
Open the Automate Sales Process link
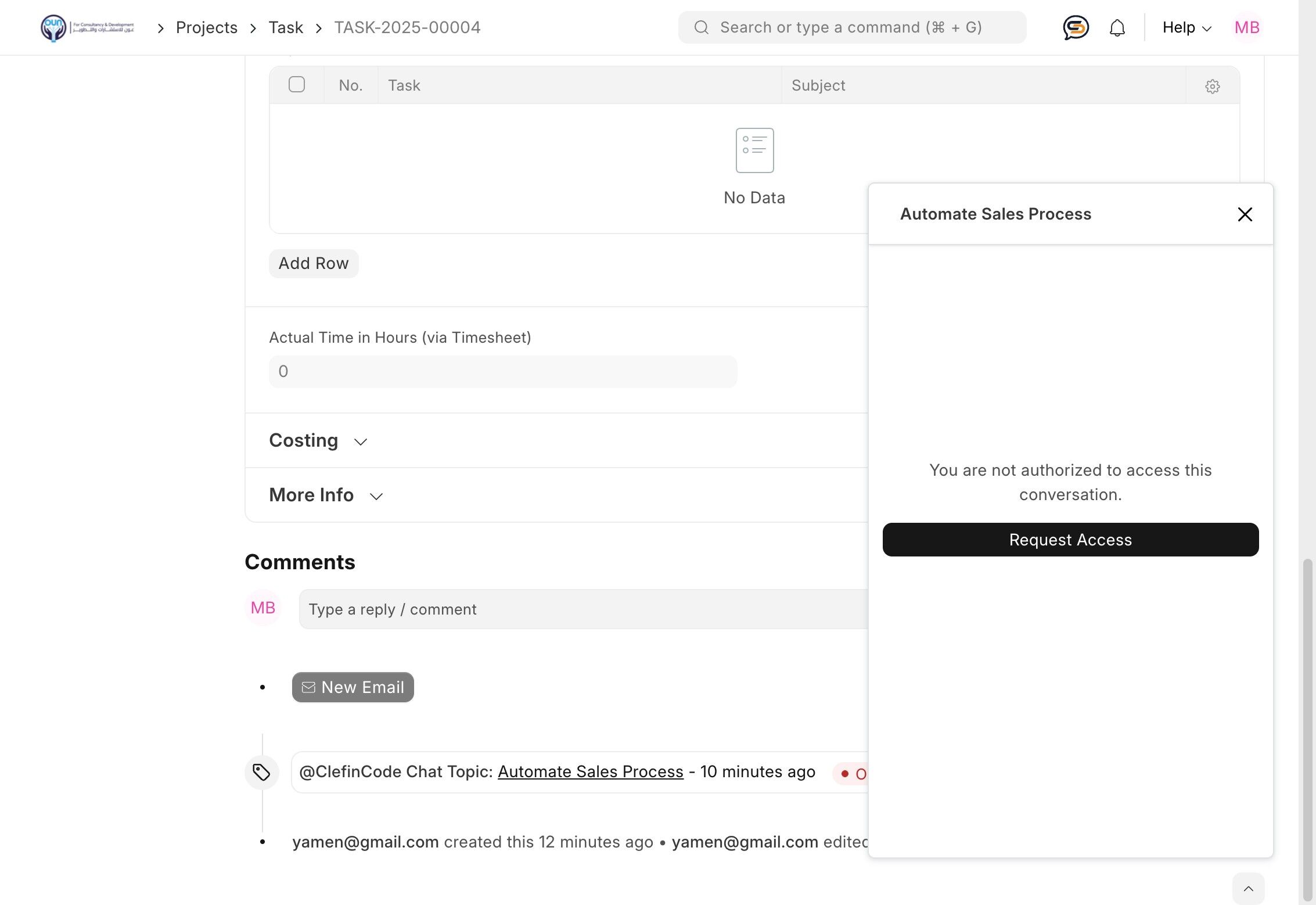[x=590, y=771]
